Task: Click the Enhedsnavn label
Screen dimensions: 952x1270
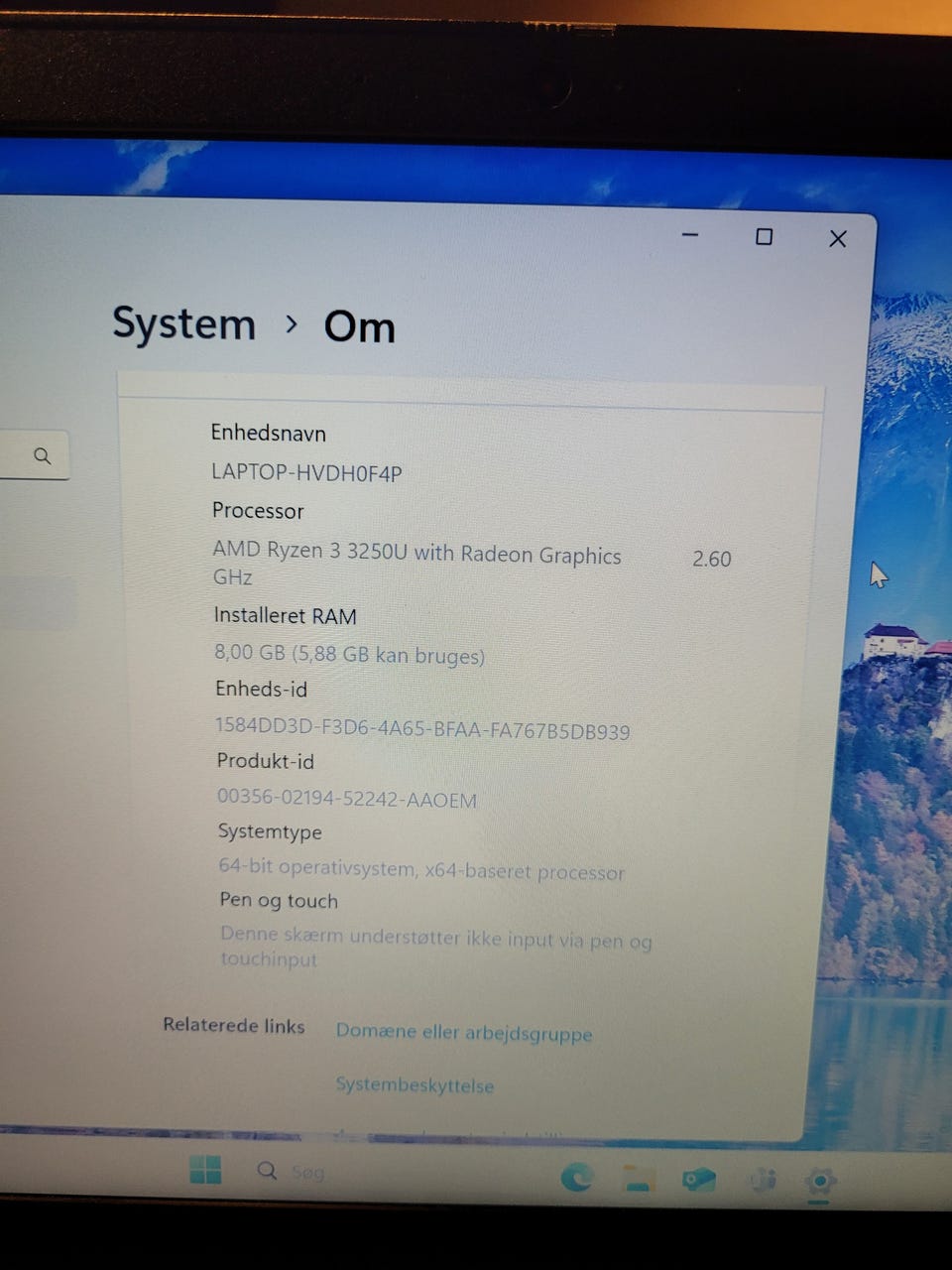Action: pyautogui.click(x=268, y=433)
